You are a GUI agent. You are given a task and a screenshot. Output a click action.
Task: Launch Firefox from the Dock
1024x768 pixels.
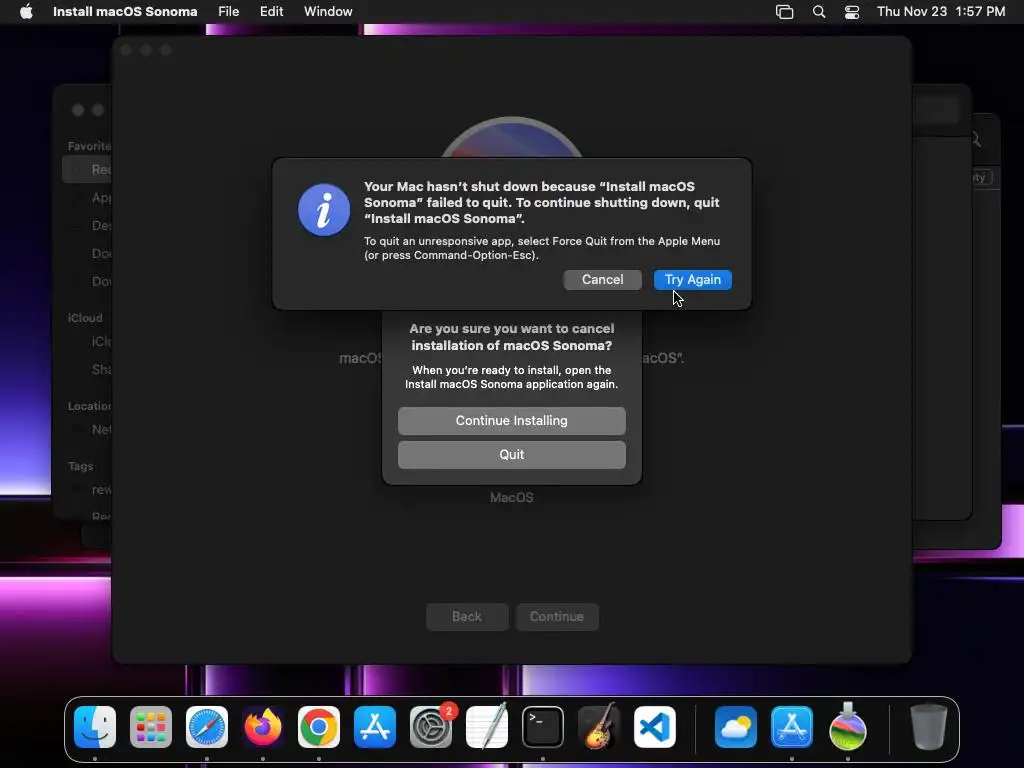point(263,727)
